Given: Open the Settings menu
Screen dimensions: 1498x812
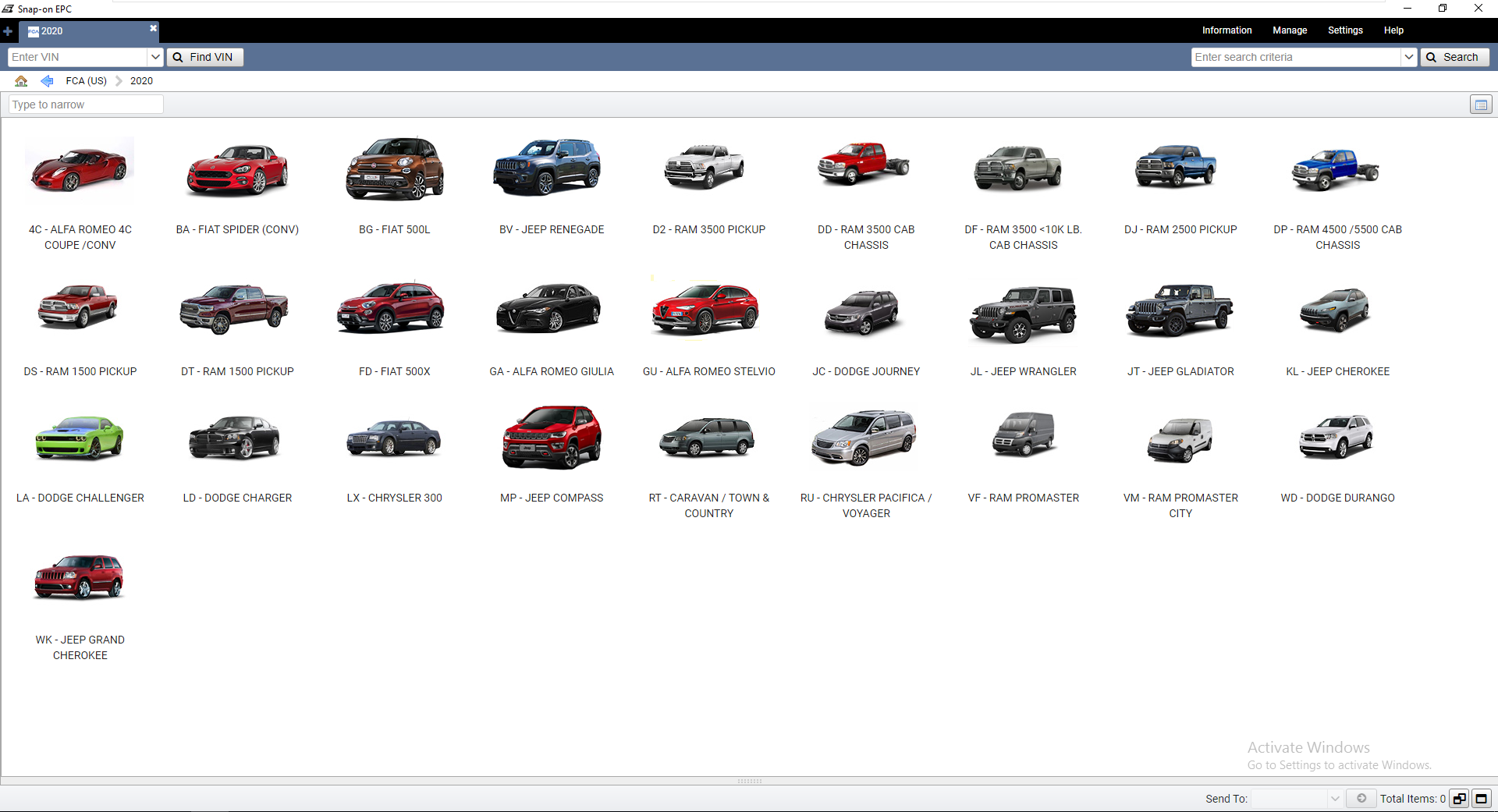Looking at the screenshot, I should (1345, 30).
